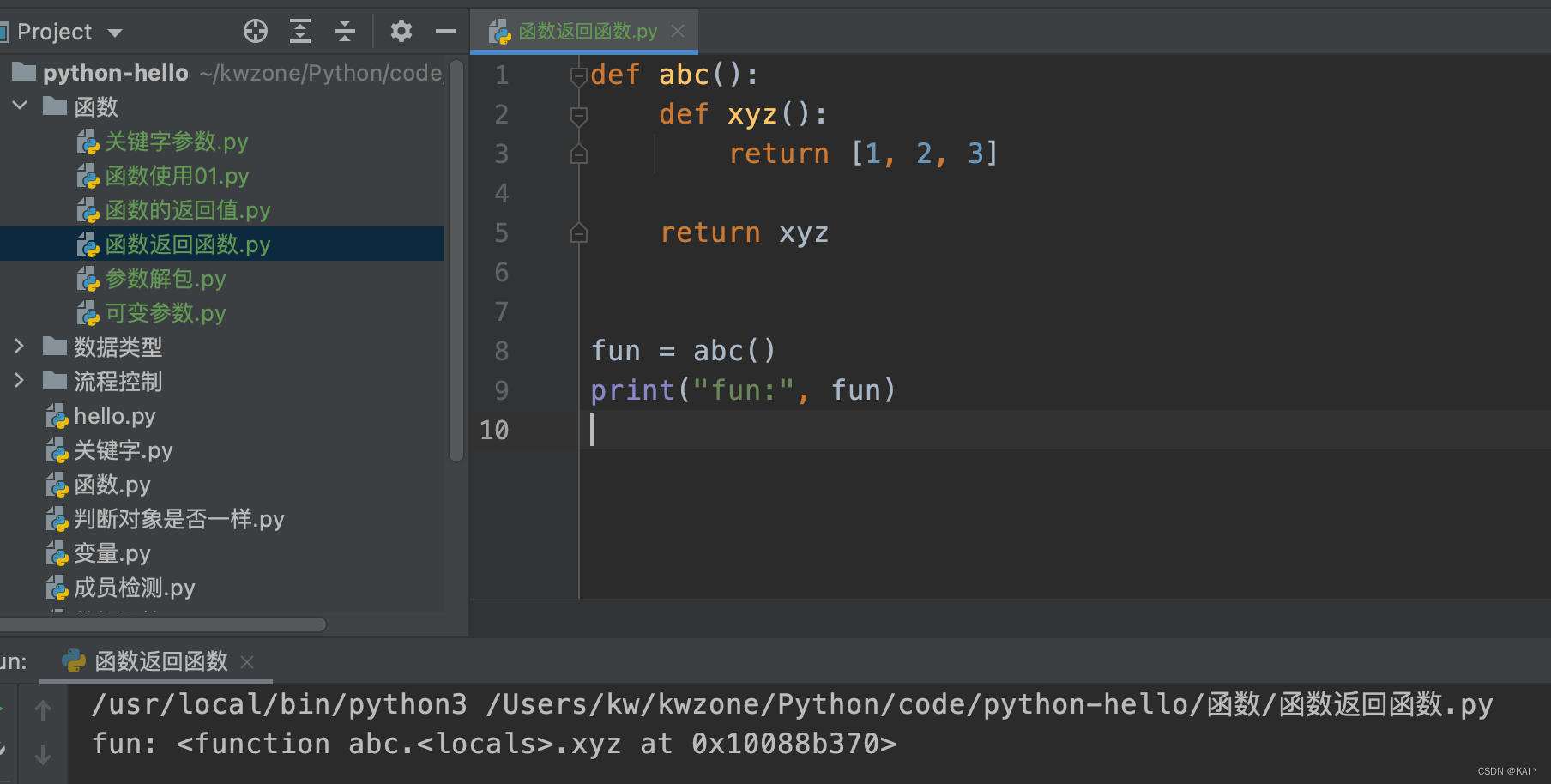This screenshot has height=784, width=1551.
Task: Click the 函数 folder icon
Action: click(x=55, y=106)
